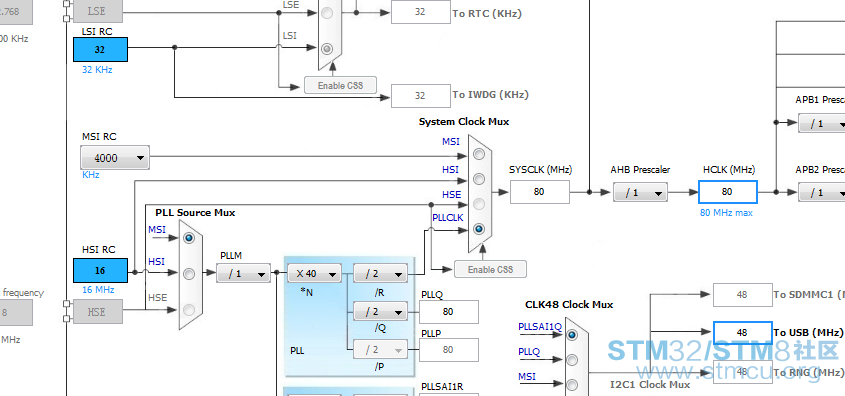Click the HCLK (MHz) input field

(x=728, y=192)
